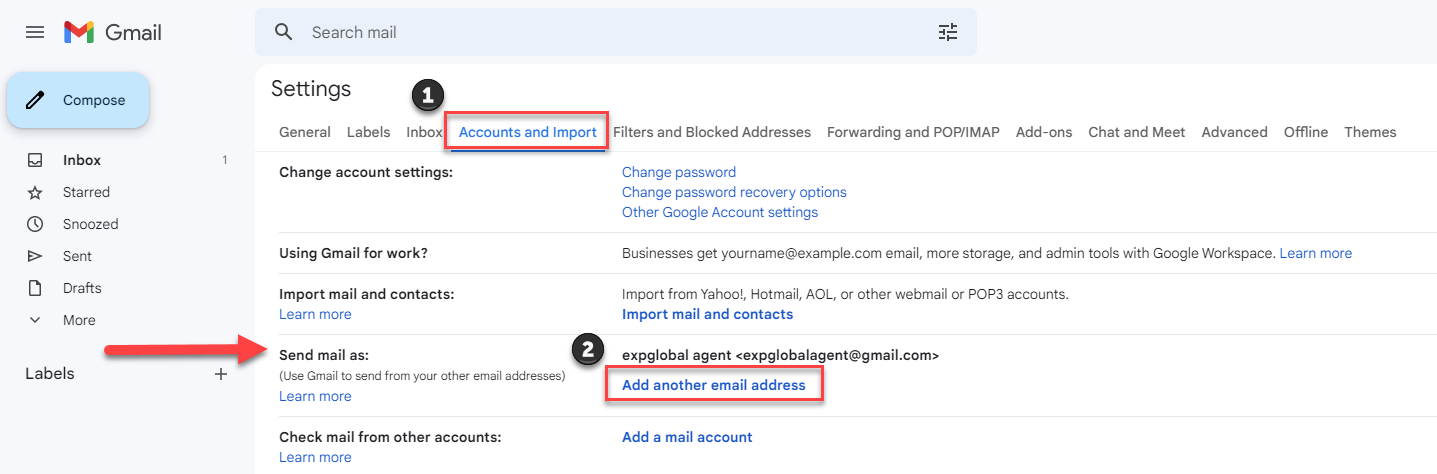Viewport: 1437px width, 474px height.
Task: Click Add a mail account link
Action: pyautogui.click(x=687, y=437)
